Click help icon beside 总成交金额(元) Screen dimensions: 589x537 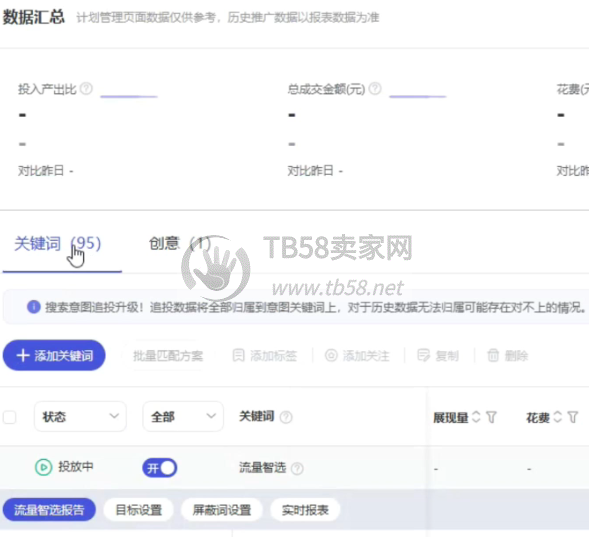coord(375,89)
